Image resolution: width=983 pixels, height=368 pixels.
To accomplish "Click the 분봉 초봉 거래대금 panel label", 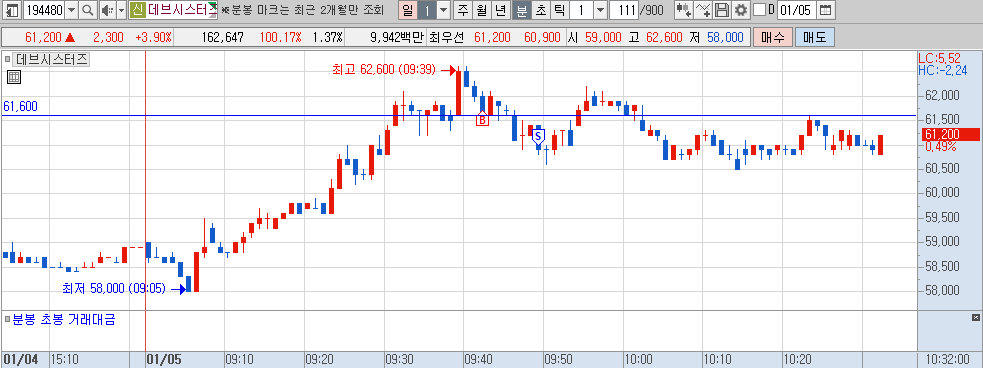I will 64,320.
